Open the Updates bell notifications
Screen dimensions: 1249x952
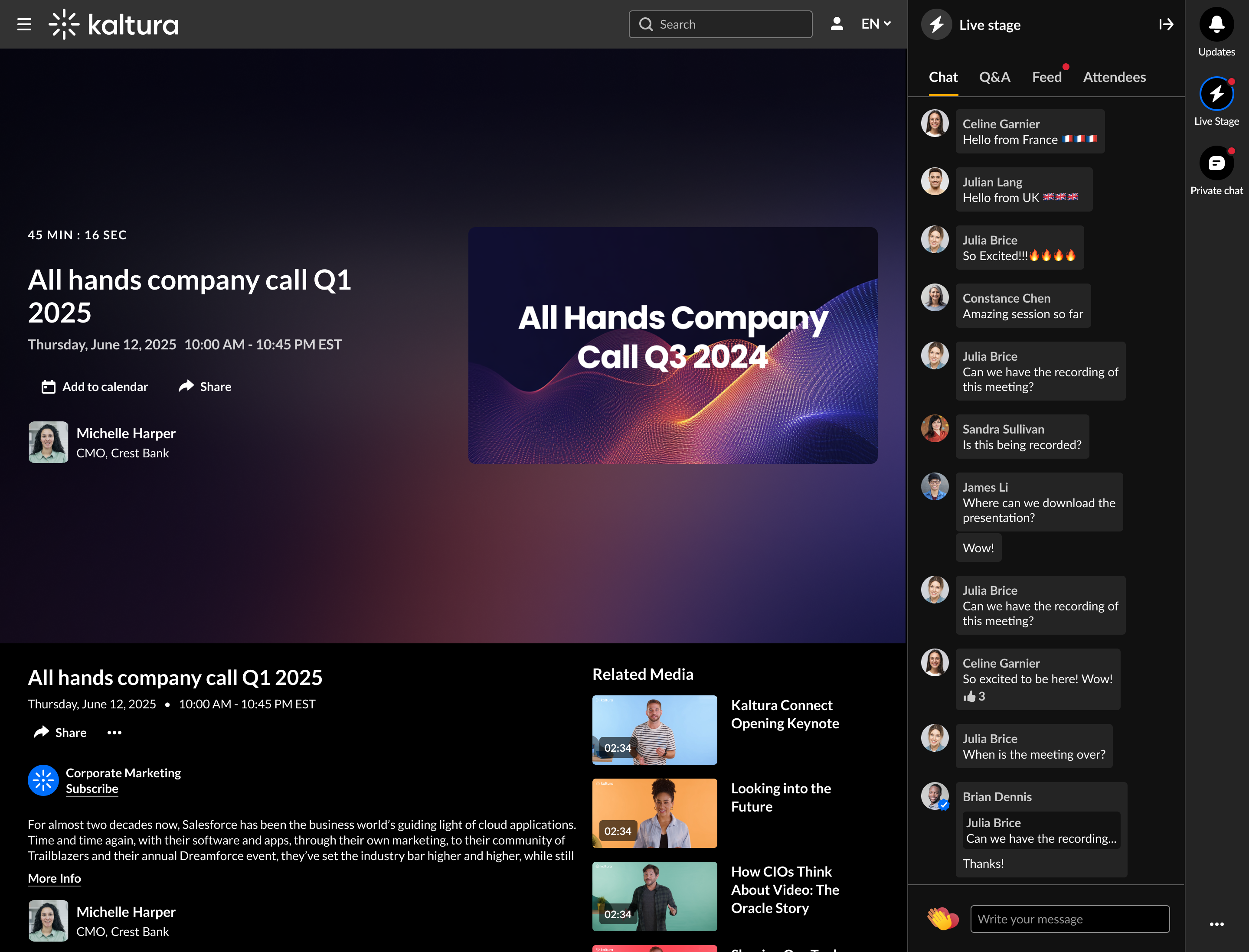(x=1216, y=24)
